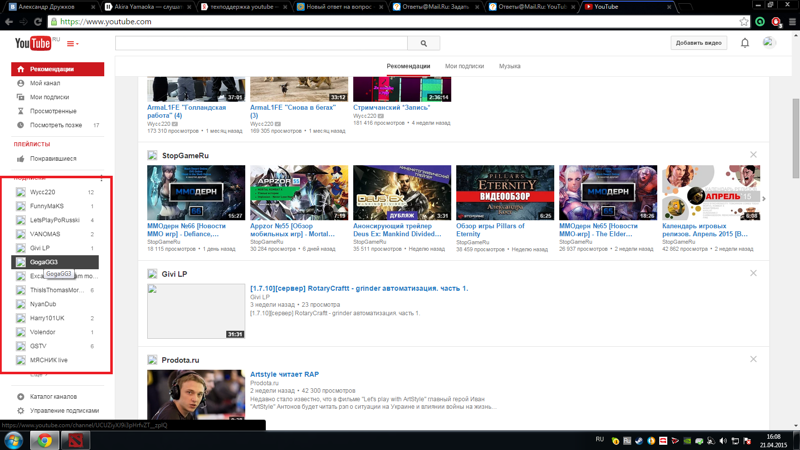Select the Рекомендации top tab
The width and height of the screenshot is (800, 450).
[x=408, y=66]
